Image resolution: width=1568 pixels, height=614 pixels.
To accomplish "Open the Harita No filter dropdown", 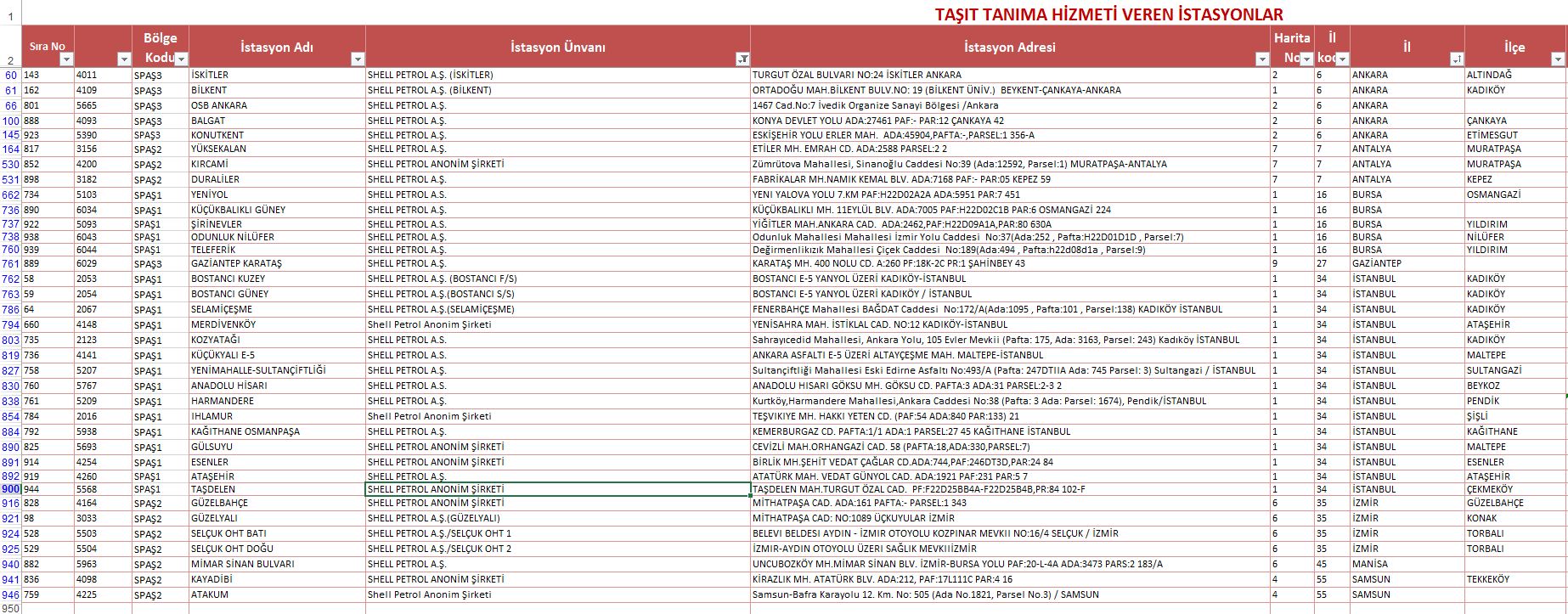I will tap(1306, 59).
